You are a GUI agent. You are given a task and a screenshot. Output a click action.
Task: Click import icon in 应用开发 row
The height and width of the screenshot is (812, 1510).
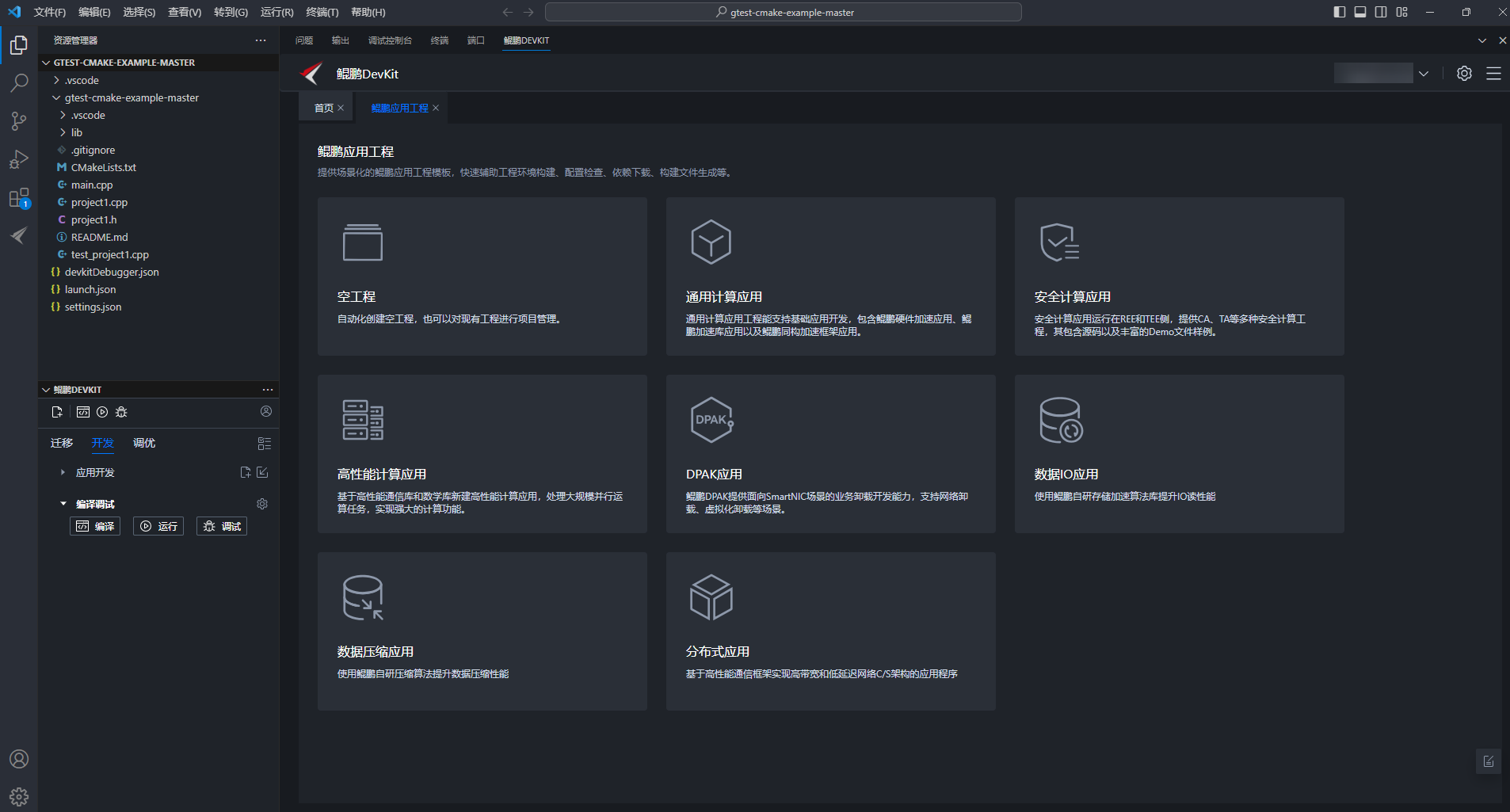tap(262, 472)
